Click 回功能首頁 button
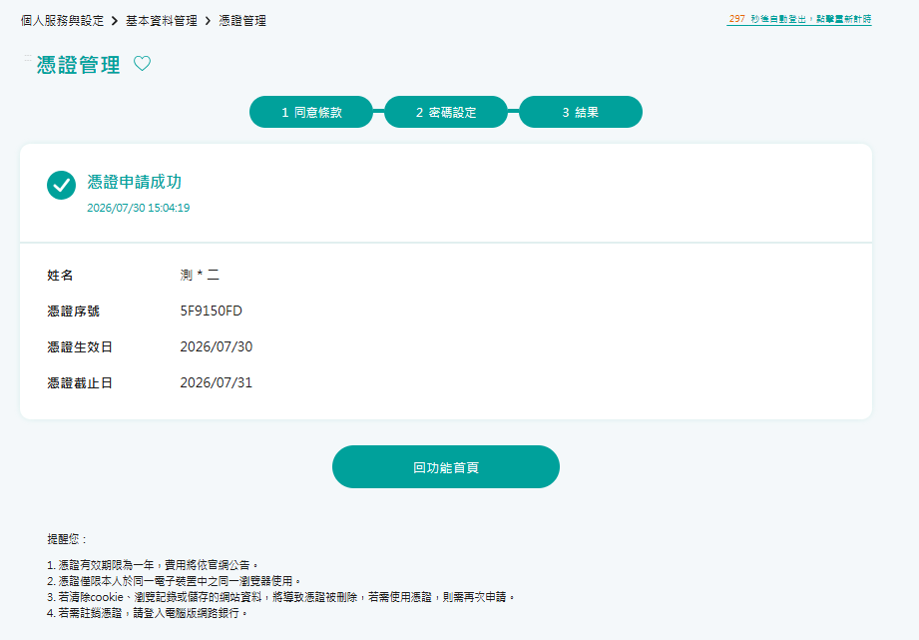Screen dimensions: 919x640 (446, 467)
